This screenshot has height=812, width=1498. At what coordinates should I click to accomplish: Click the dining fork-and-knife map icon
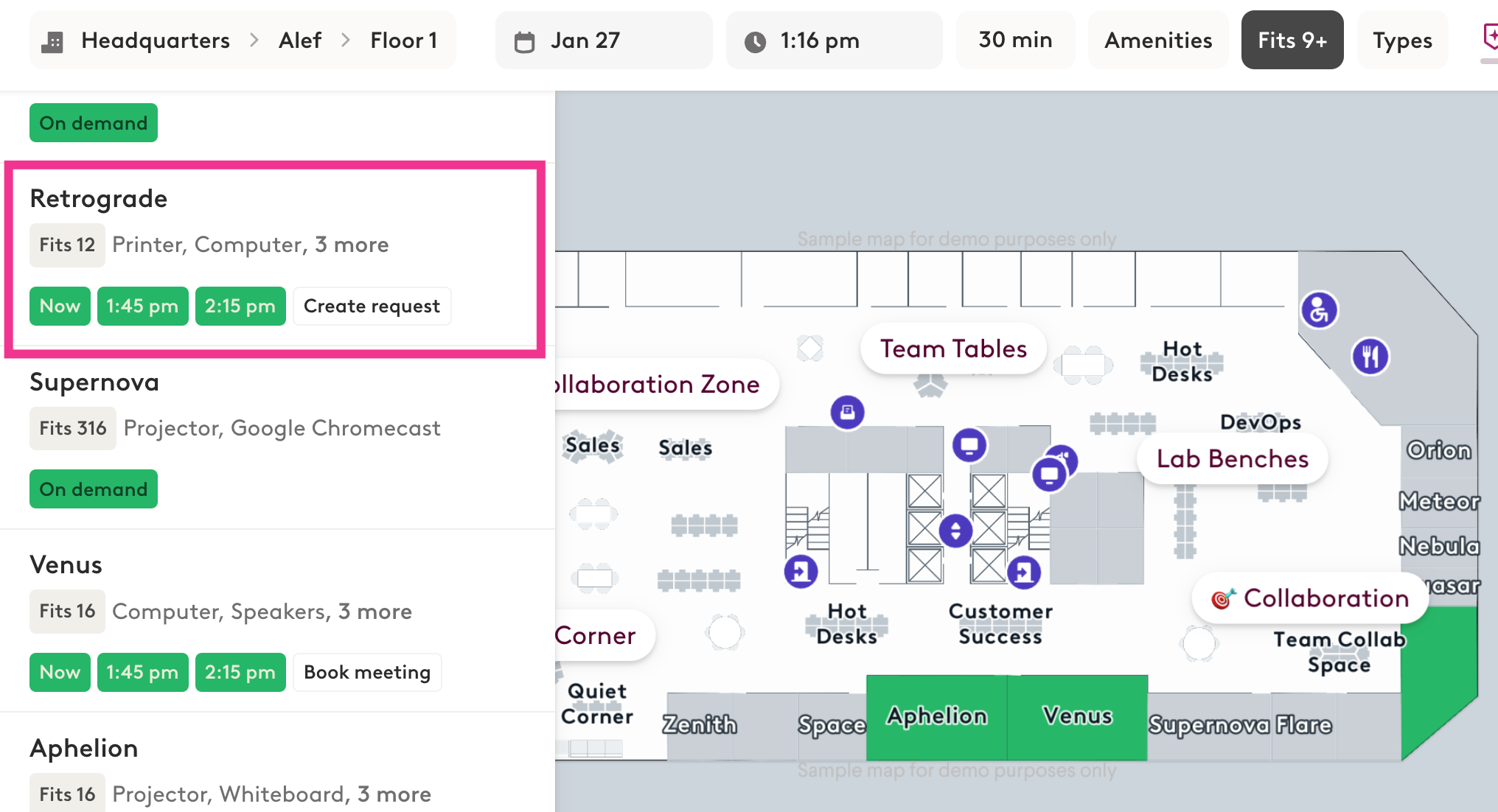(x=1370, y=357)
